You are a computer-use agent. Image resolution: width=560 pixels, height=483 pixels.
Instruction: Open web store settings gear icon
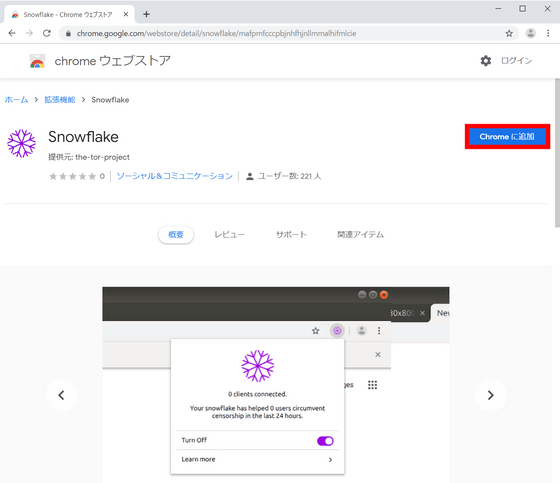(486, 61)
